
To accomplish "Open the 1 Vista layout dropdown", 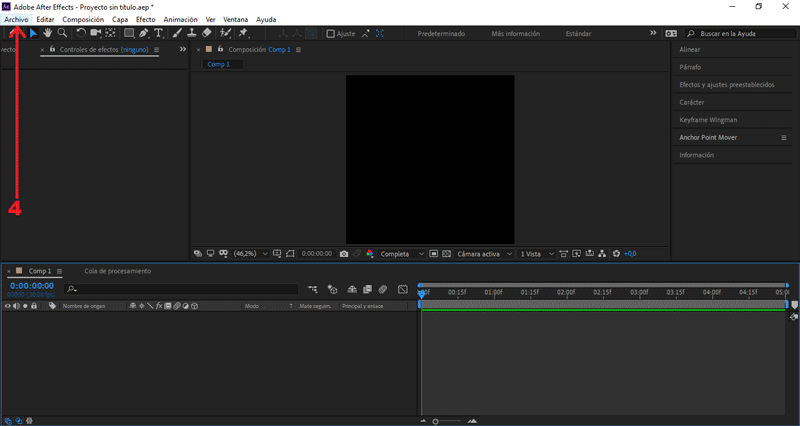I will pos(537,254).
